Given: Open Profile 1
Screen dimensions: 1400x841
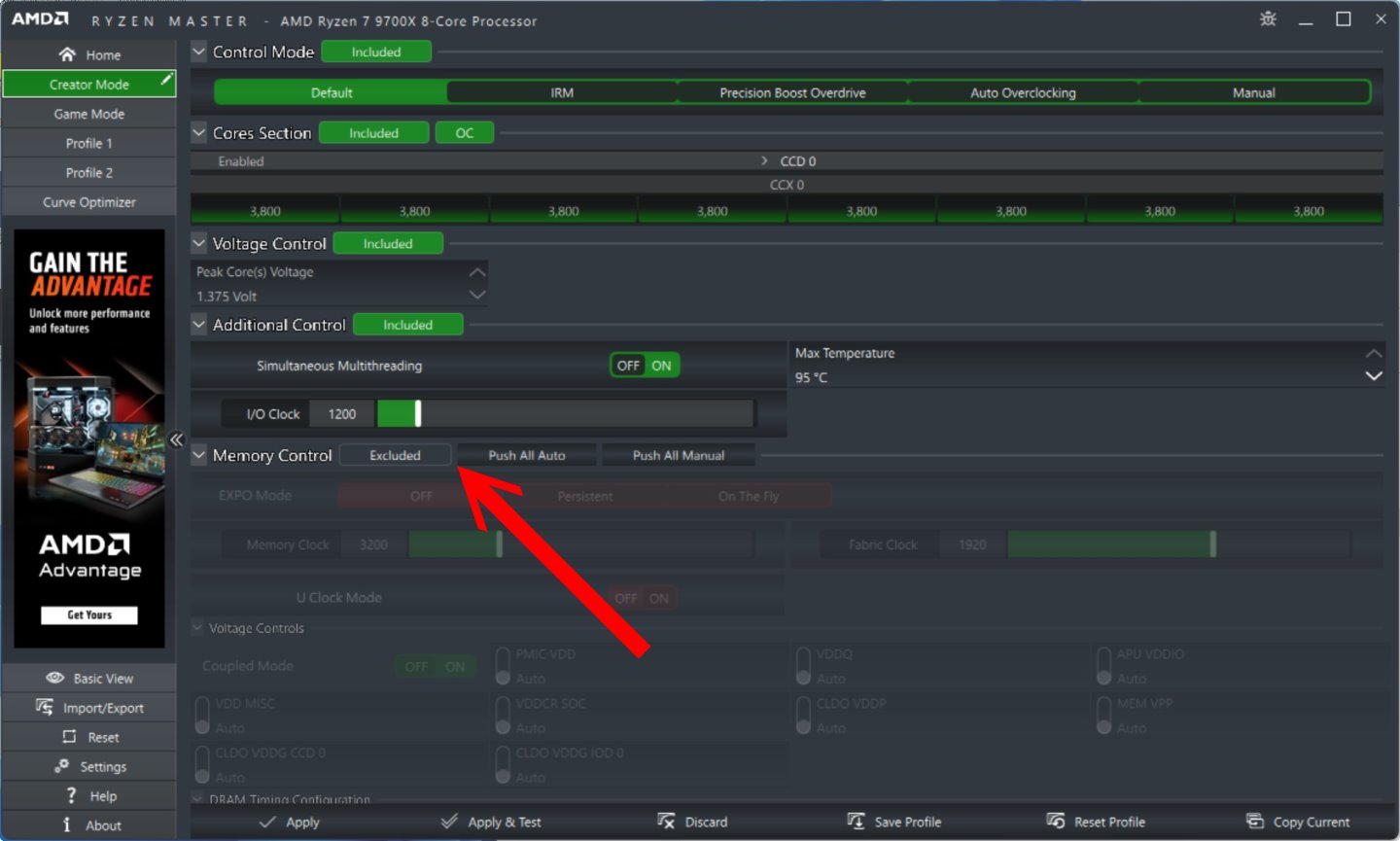Looking at the screenshot, I should [89, 143].
